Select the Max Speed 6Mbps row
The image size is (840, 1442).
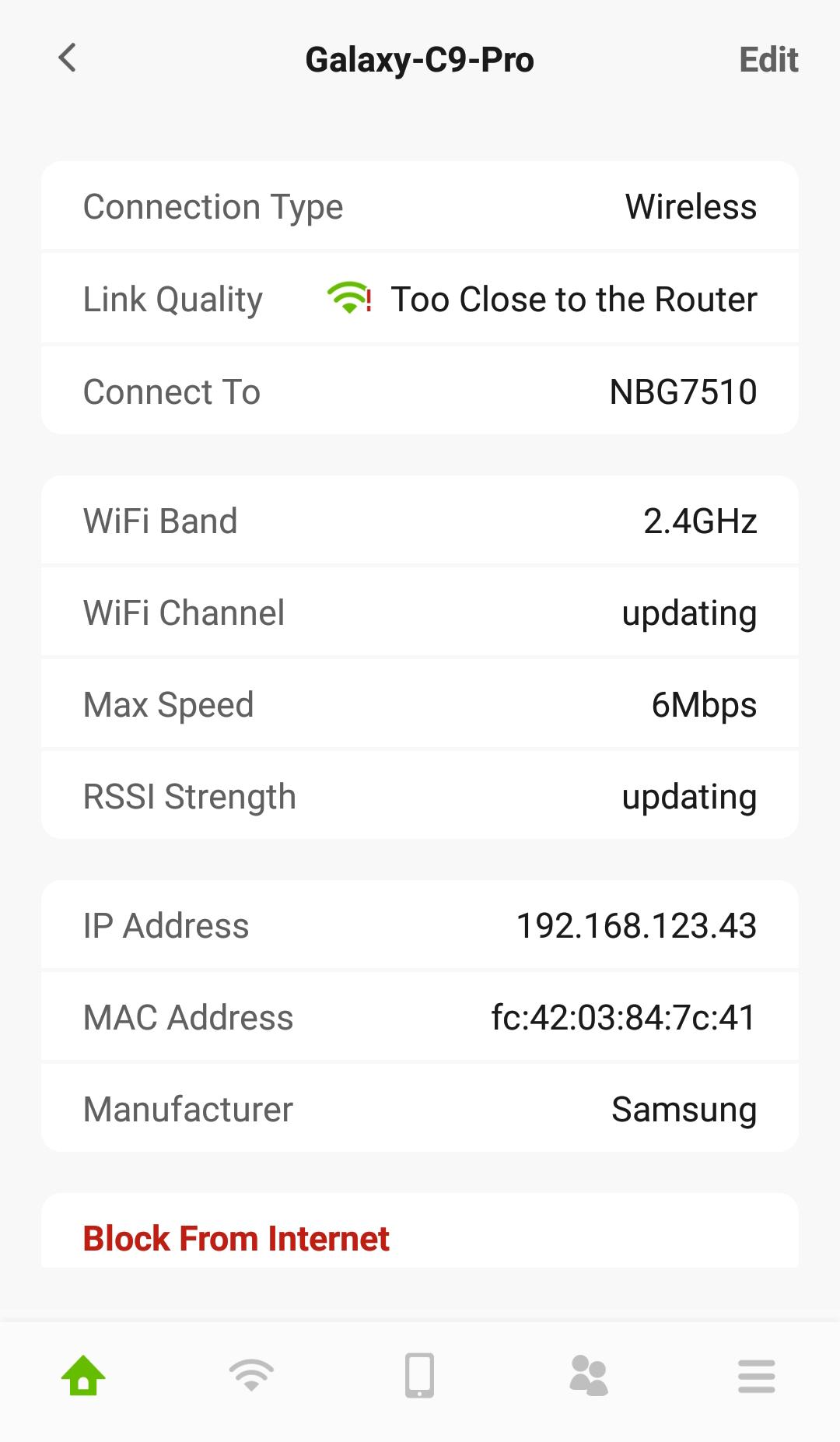419,705
